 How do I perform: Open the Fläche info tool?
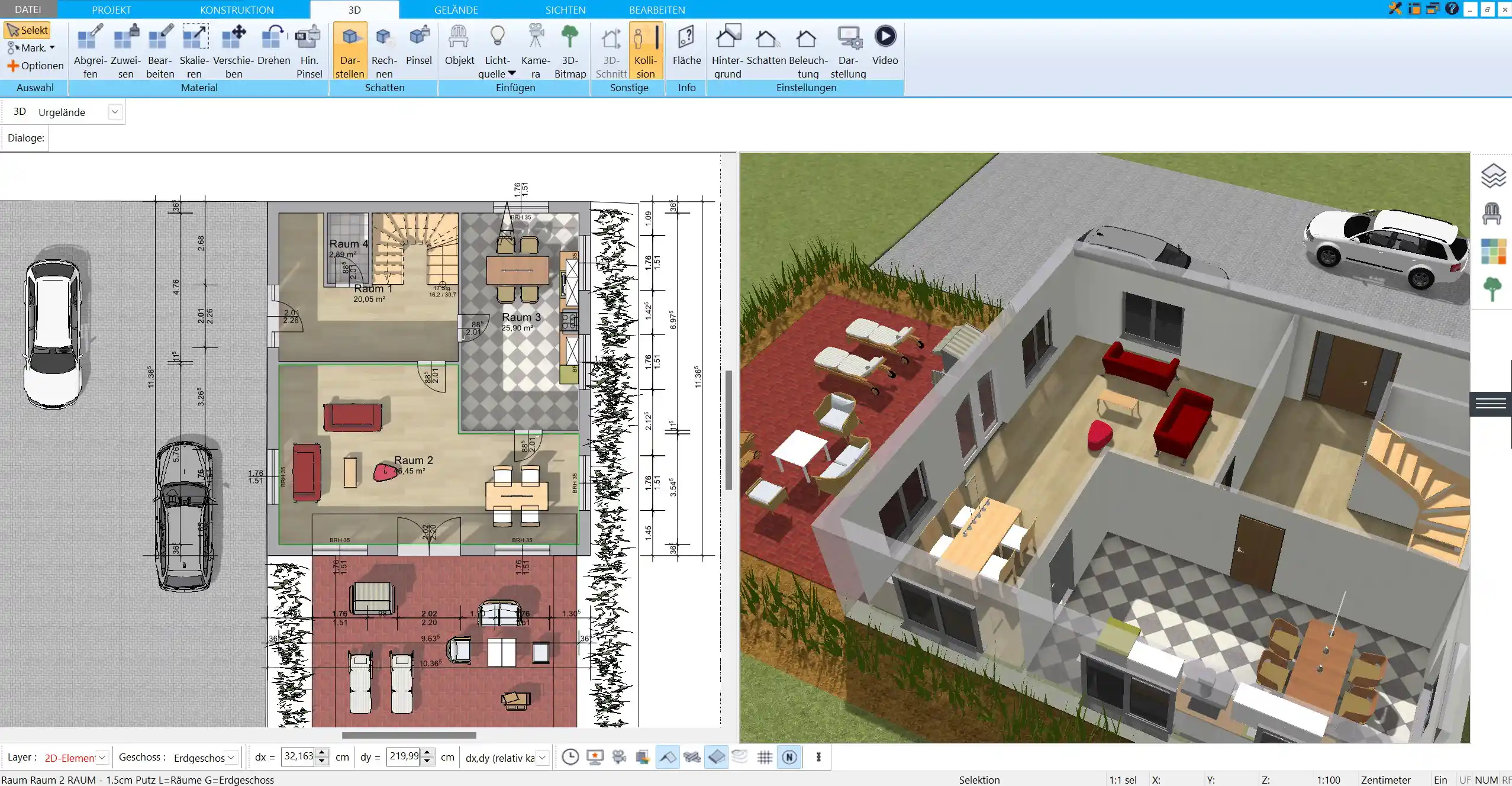point(686,45)
